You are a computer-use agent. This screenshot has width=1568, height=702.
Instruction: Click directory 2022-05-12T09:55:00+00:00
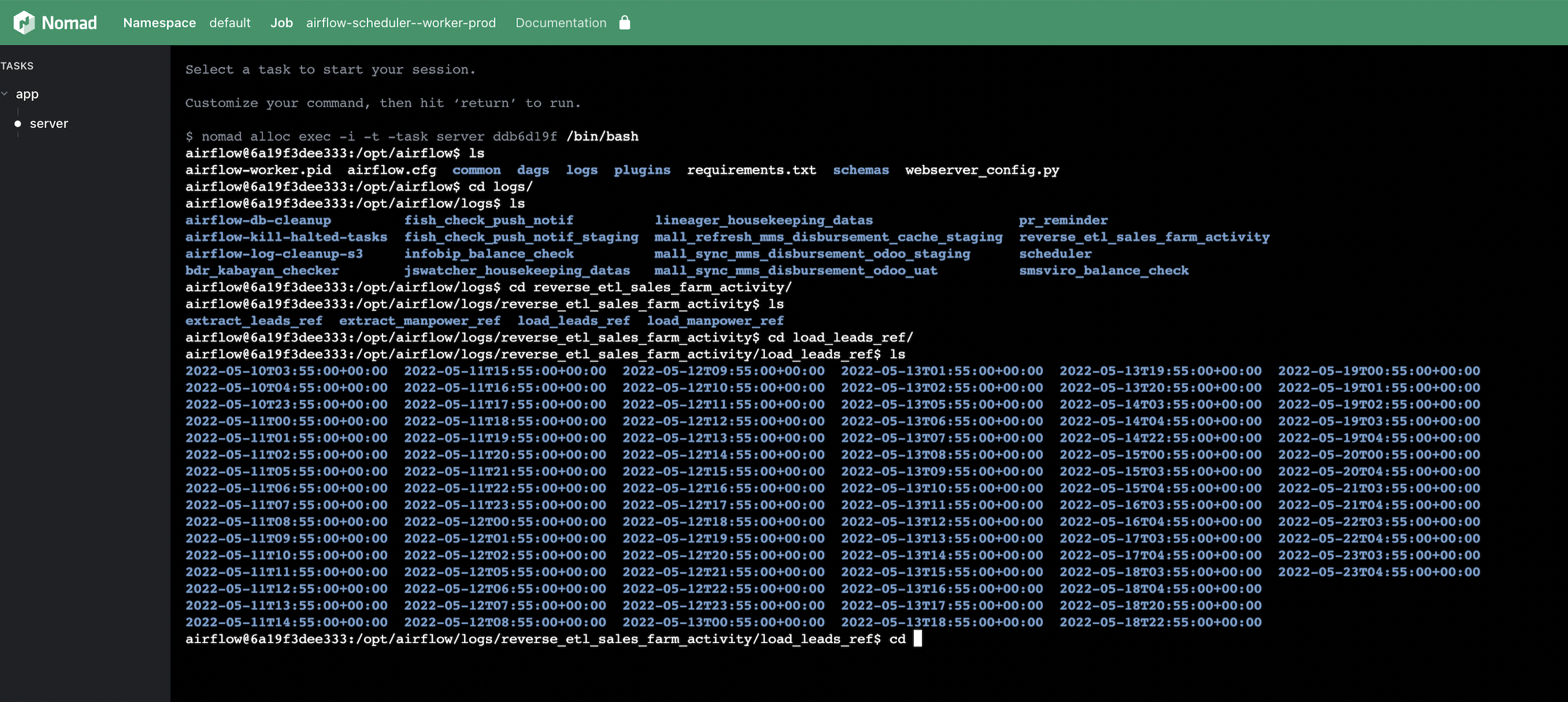(x=723, y=371)
